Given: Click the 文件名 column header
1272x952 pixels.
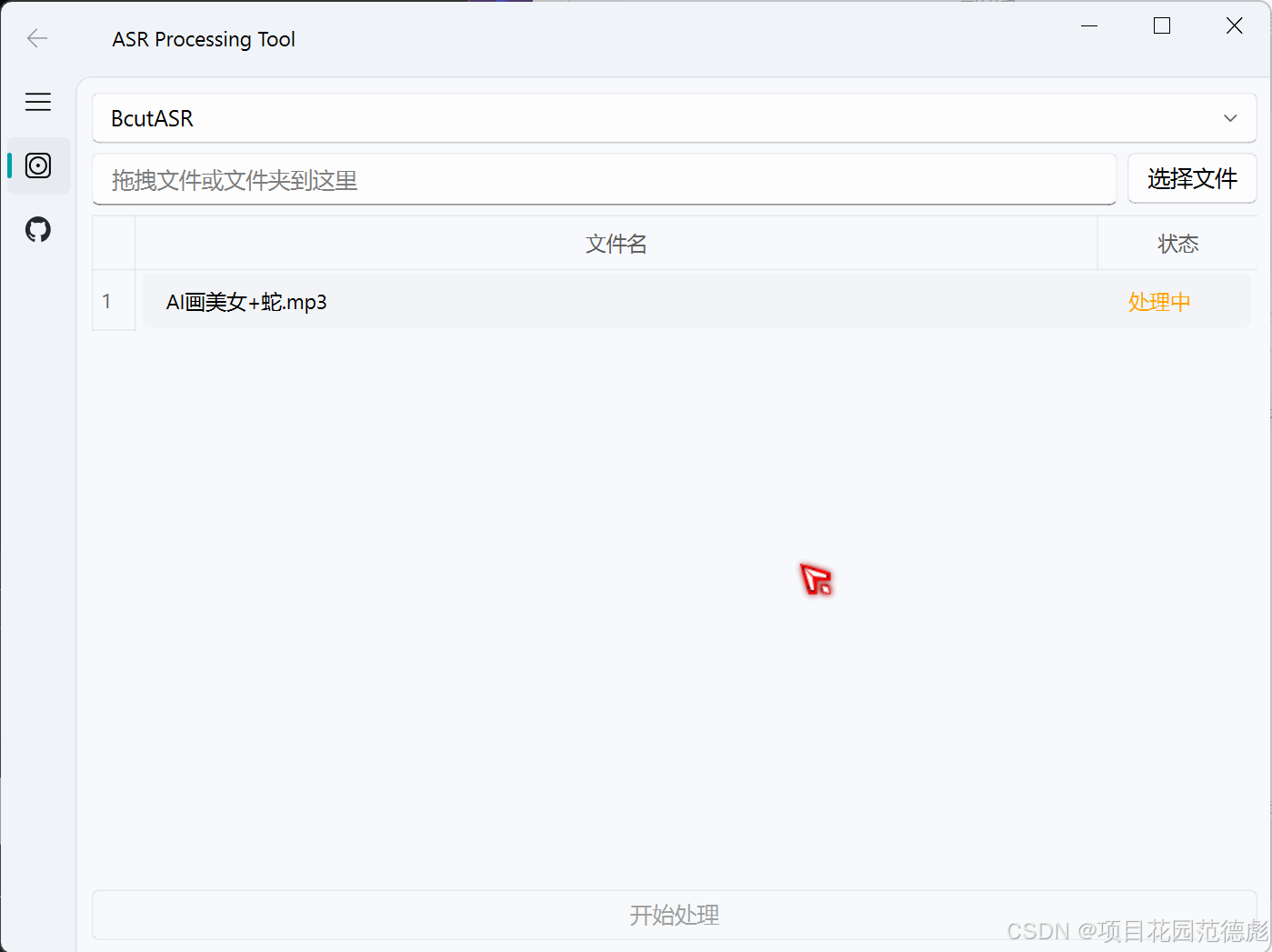Looking at the screenshot, I should pyautogui.click(x=616, y=244).
